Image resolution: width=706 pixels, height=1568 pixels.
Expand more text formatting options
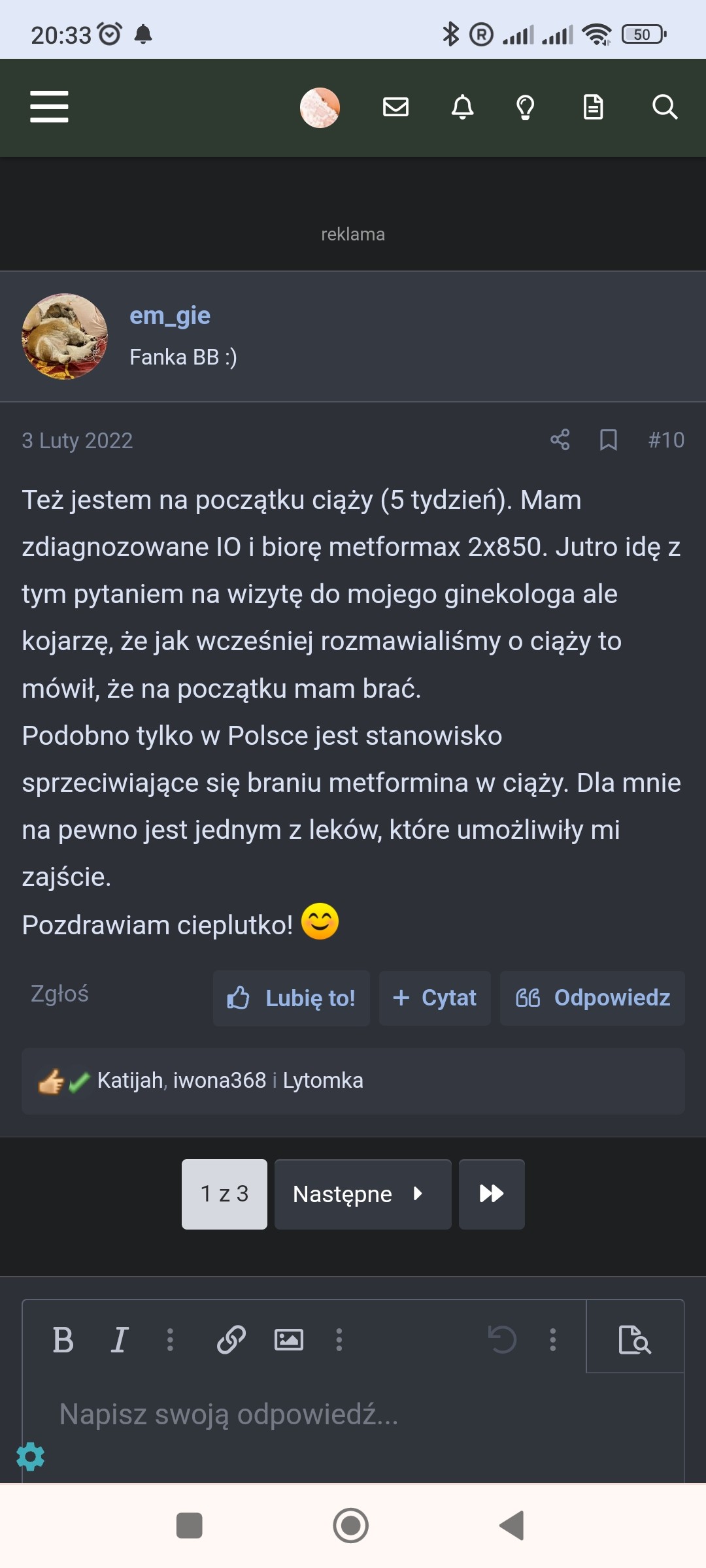tap(170, 1340)
